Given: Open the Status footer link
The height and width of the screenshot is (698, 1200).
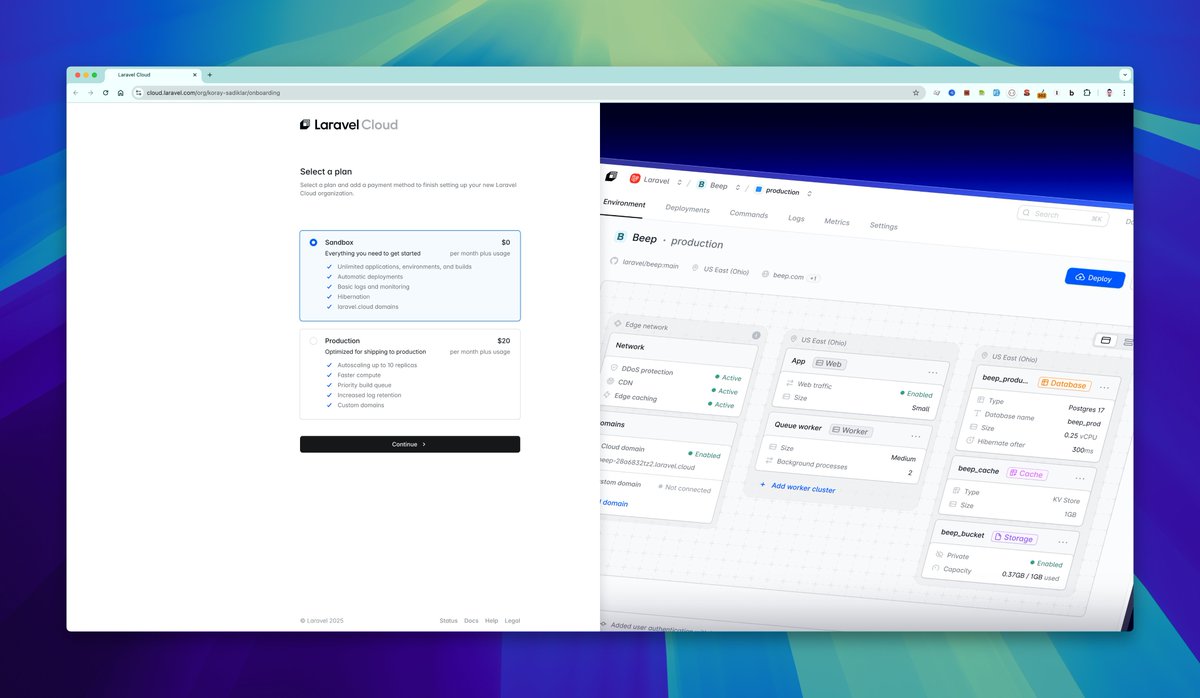Looking at the screenshot, I should [448, 621].
